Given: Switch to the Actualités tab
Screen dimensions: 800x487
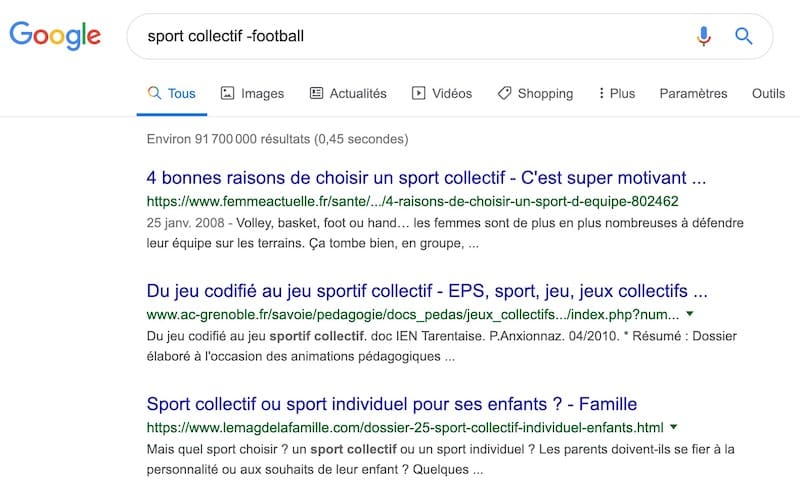Looking at the screenshot, I should pyautogui.click(x=357, y=93).
